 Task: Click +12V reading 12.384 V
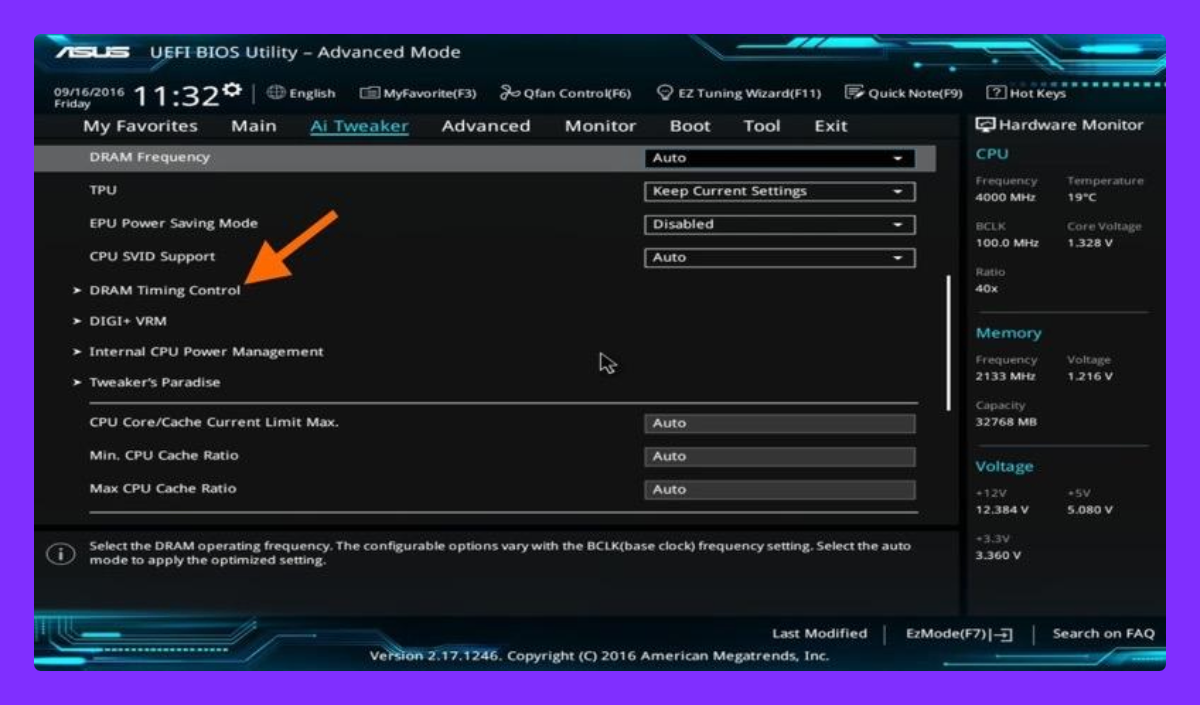coord(1001,510)
